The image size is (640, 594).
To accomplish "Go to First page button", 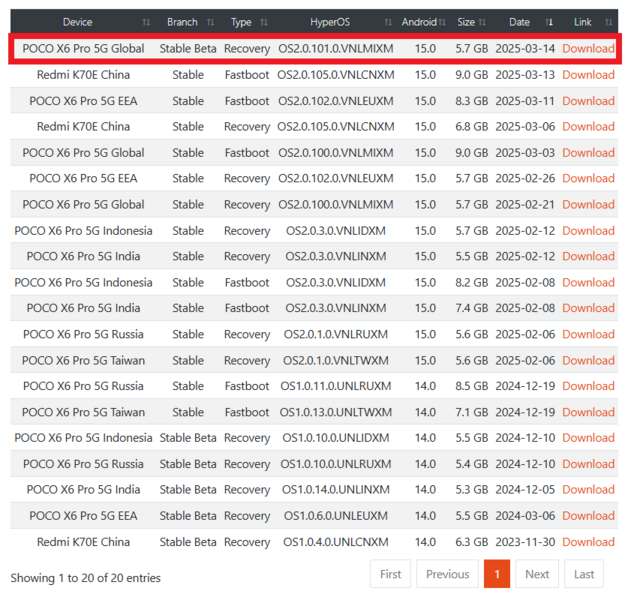I will [391, 574].
